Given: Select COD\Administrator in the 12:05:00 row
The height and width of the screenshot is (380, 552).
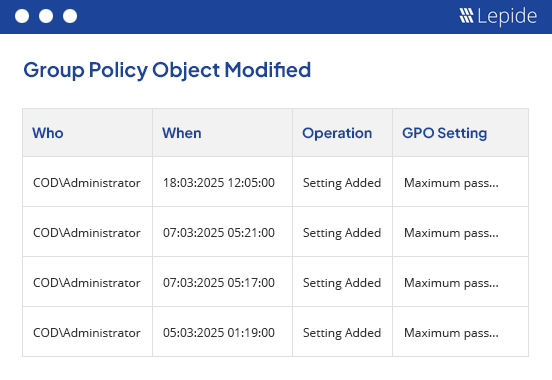Looking at the screenshot, I should point(87,183).
